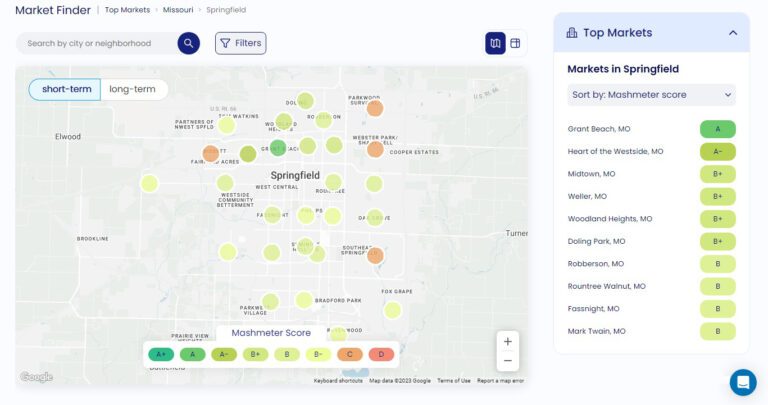
Task: Open the Filters options
Action: [x=241, y=43]
